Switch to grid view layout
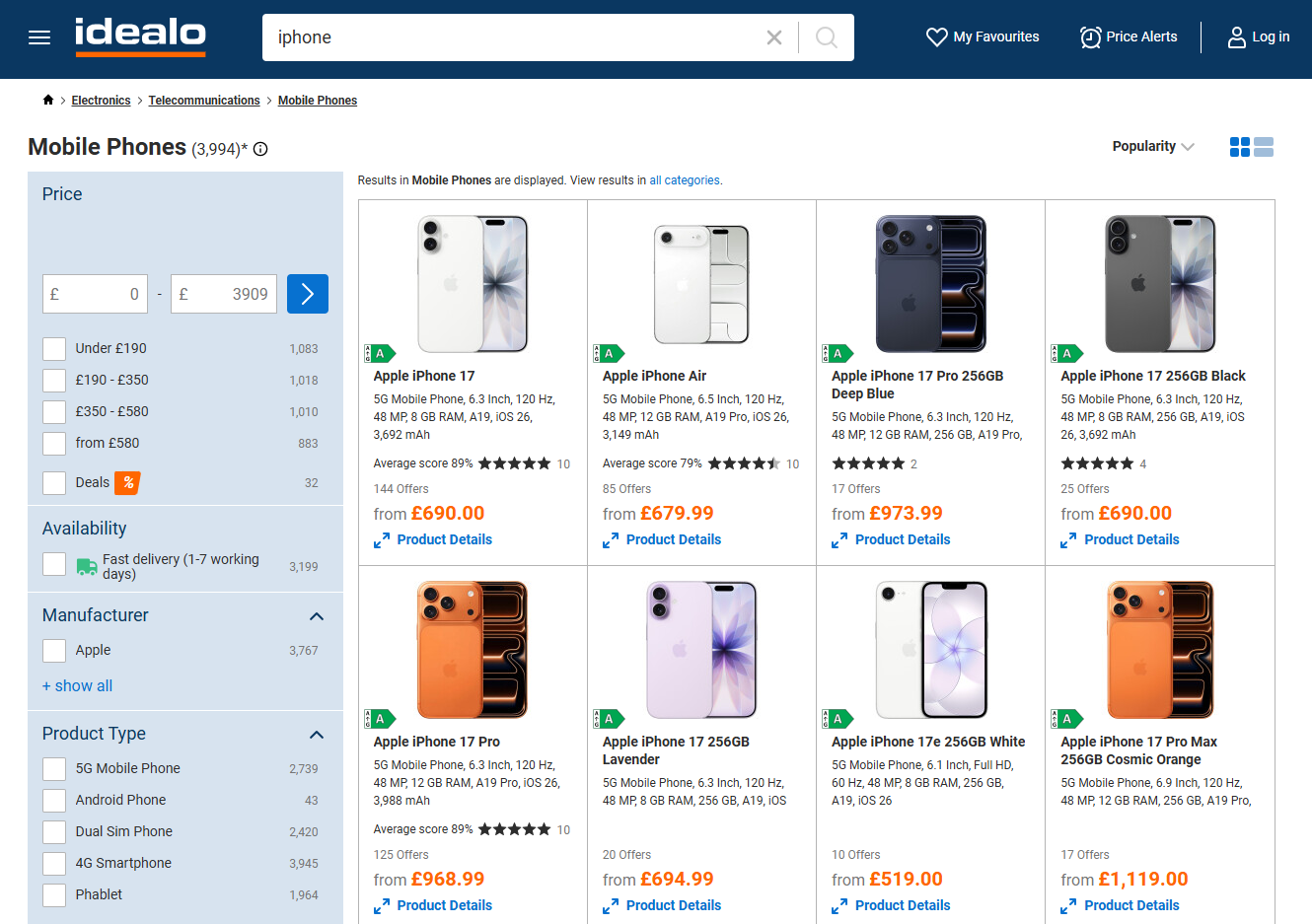The image size is (1312, 924). [1240, 147]
